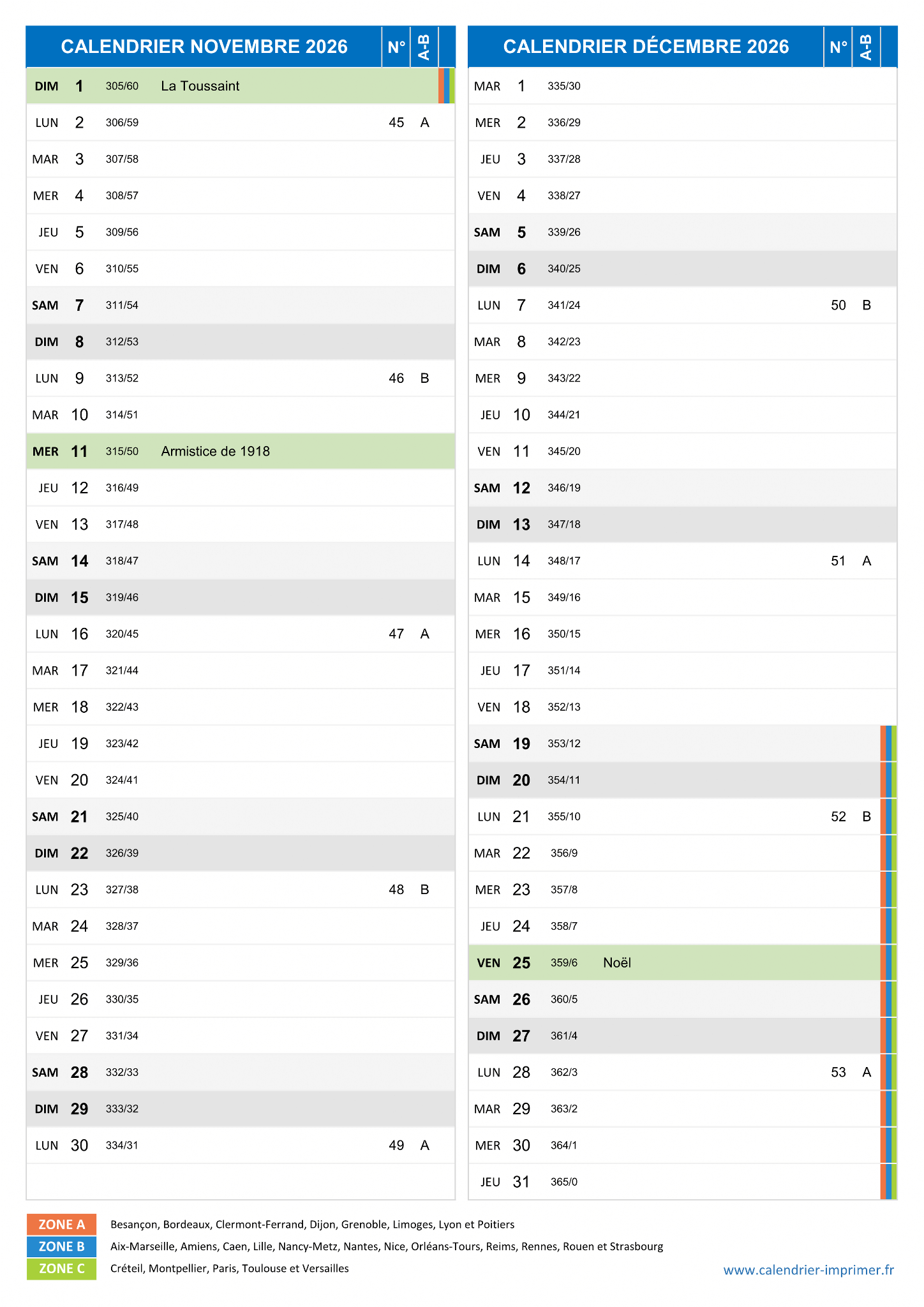Click the November N° column header
924x1307 pixels.
[396, 47]
